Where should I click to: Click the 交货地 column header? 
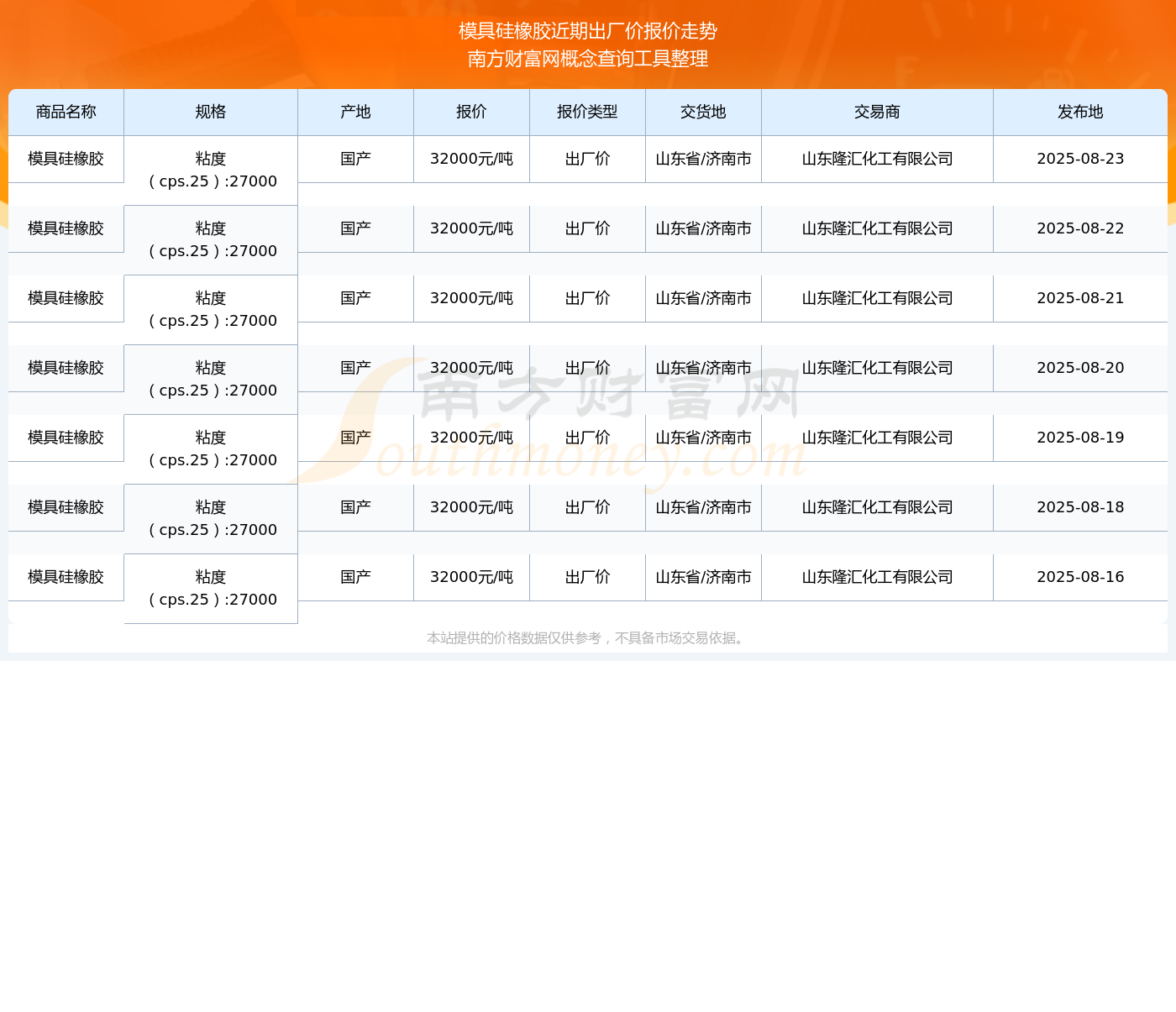click(704, 112)
